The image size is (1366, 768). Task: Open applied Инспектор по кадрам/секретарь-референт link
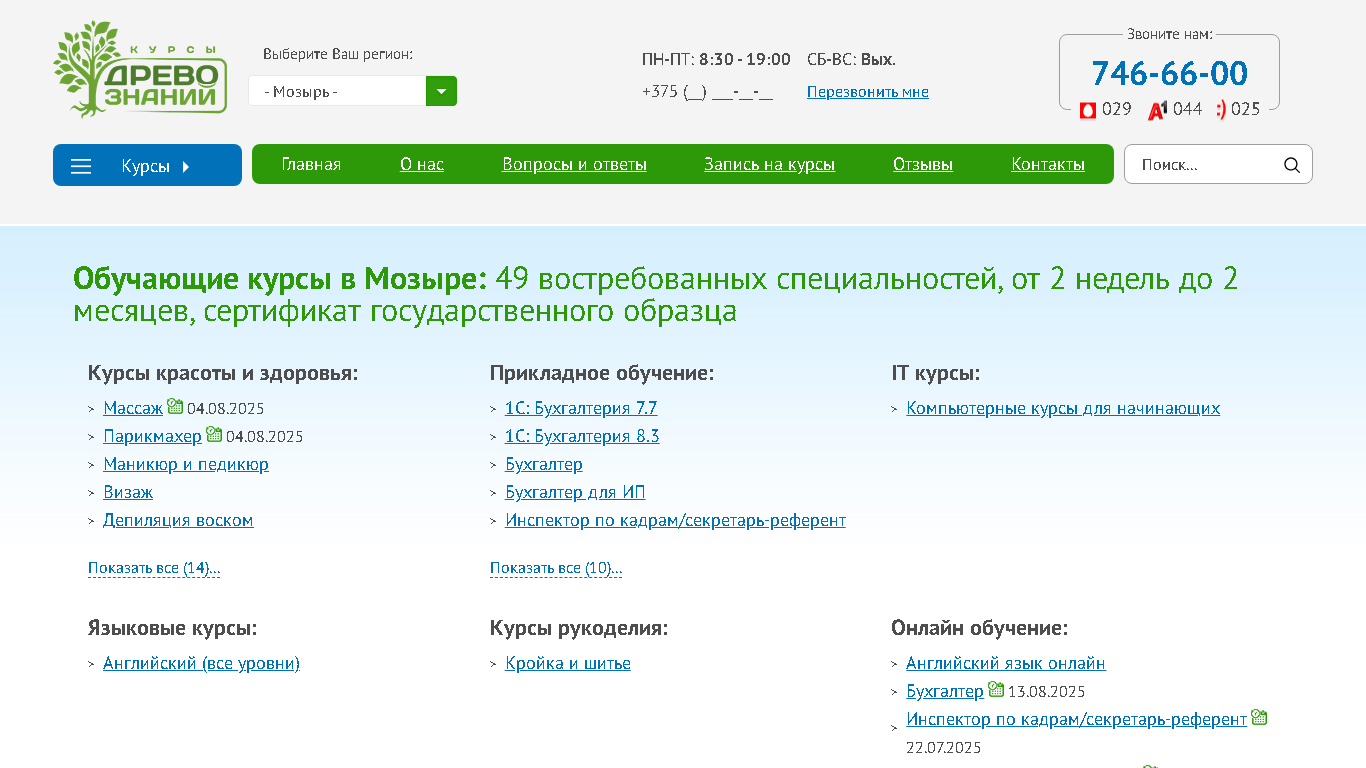[675, 520]
